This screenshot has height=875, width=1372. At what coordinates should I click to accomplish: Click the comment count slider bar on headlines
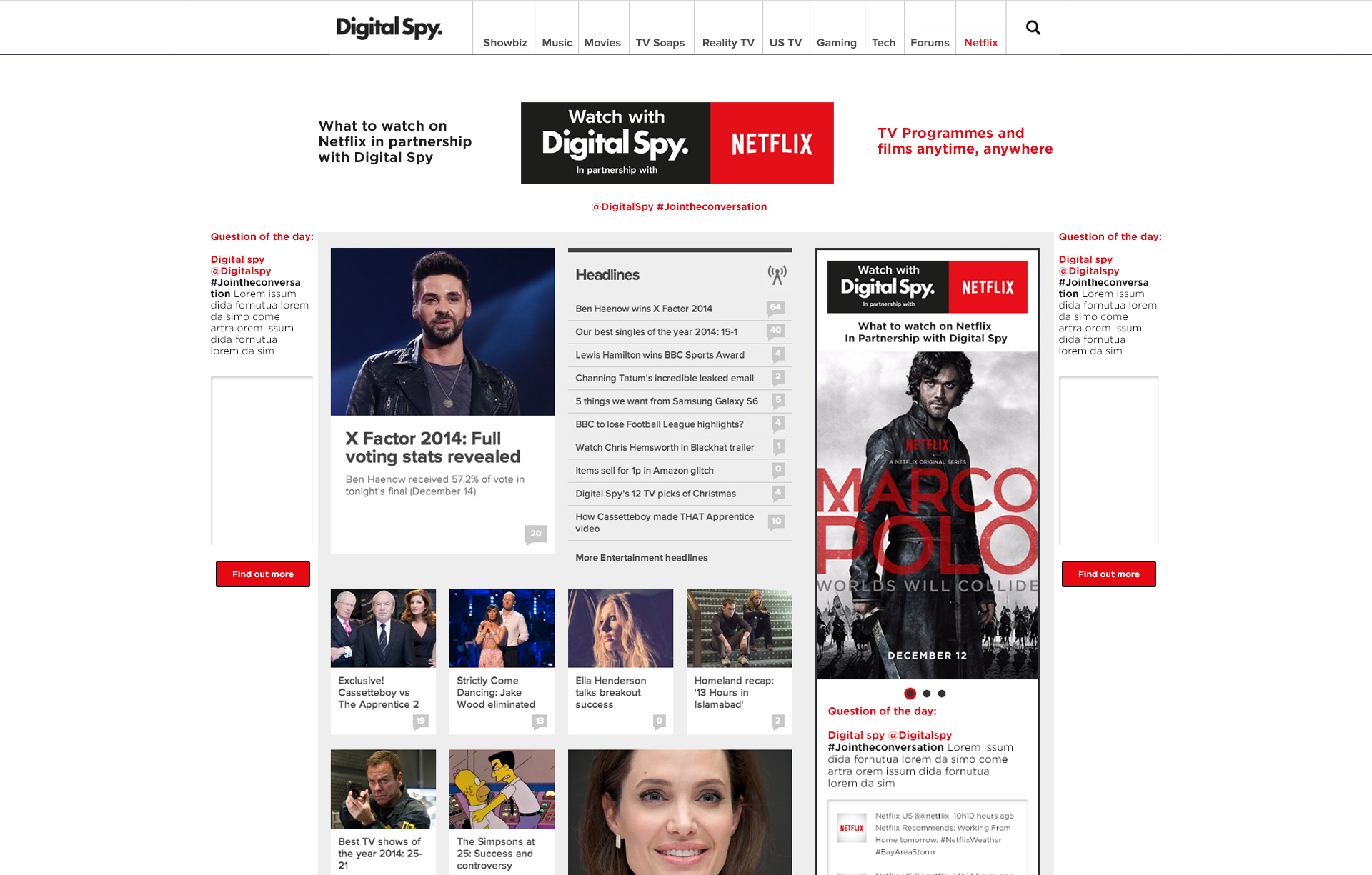pyautogui.click(x=680, y=250)
